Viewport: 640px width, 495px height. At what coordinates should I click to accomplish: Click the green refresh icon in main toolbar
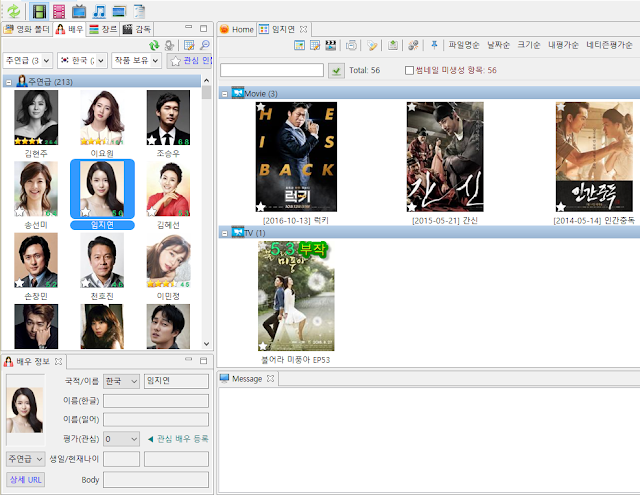14,11
